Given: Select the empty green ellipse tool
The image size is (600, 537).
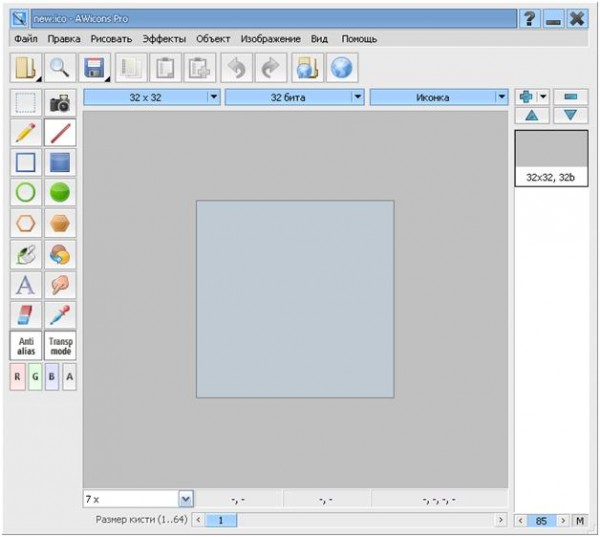Looking at the screenshot, I should [x=26, y=192].
